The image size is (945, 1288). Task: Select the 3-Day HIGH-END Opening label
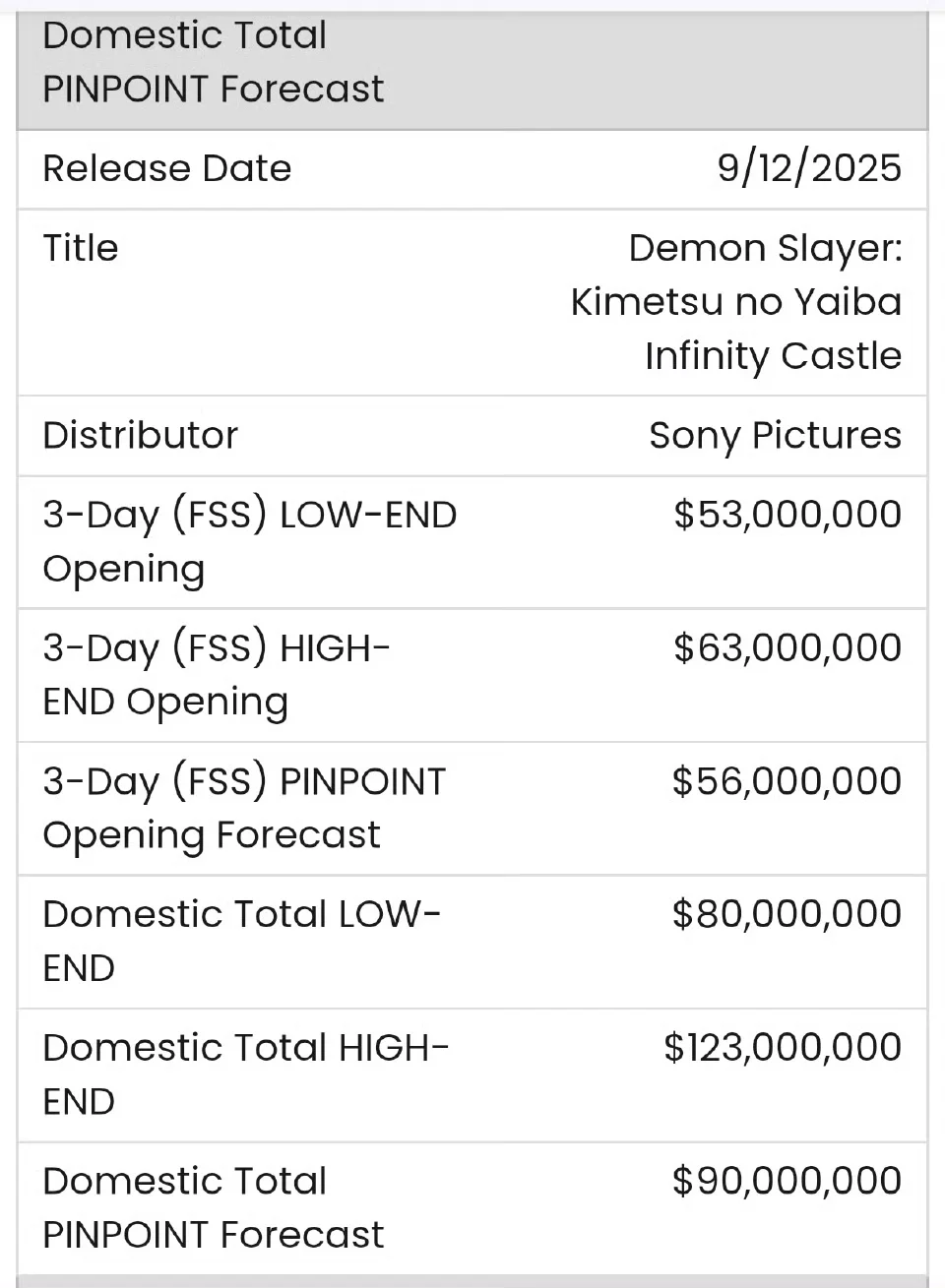click(217, 674)
